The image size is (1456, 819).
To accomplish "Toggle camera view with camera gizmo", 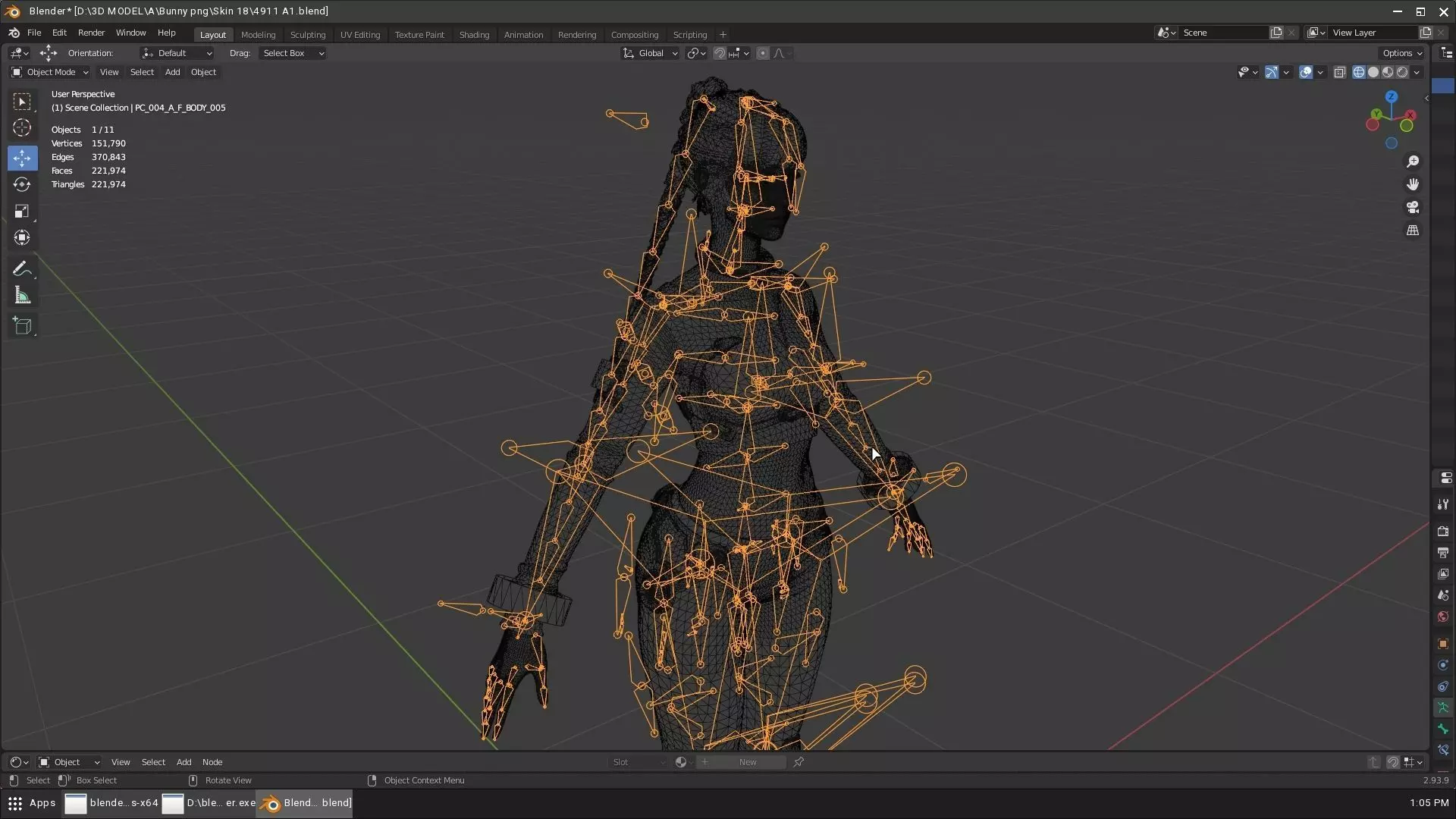I will 1413,207.
